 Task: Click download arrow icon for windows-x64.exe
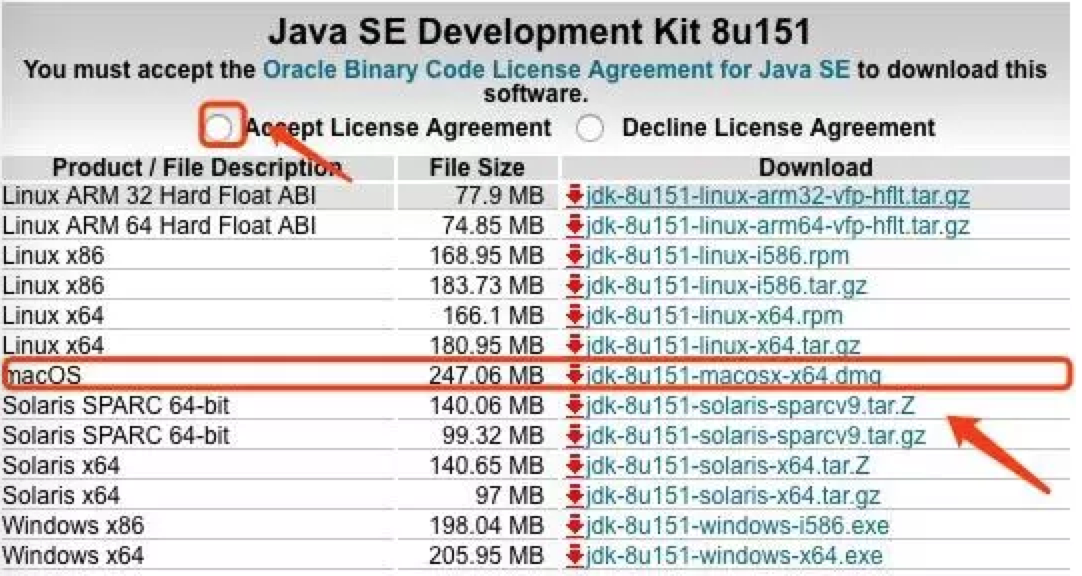575,556
